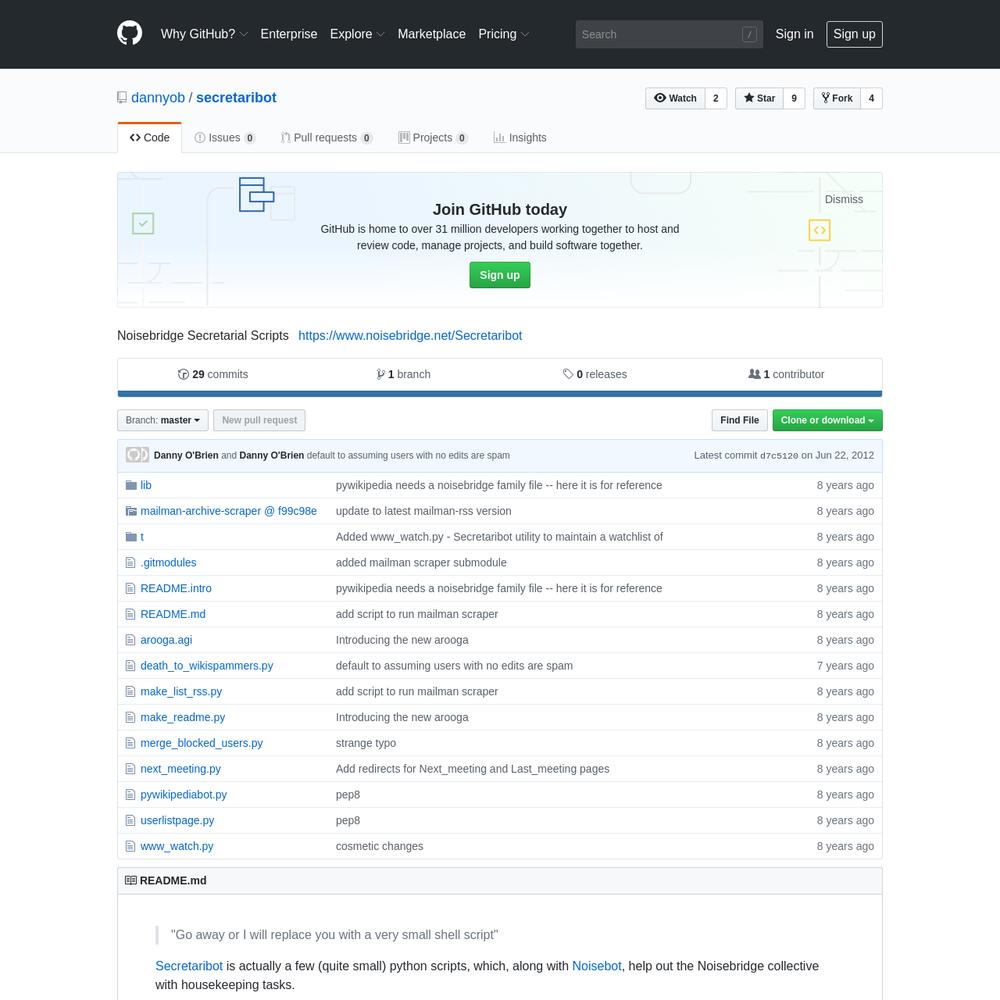Click the New pull request button

pyautogui.click(x=259, y=420)
